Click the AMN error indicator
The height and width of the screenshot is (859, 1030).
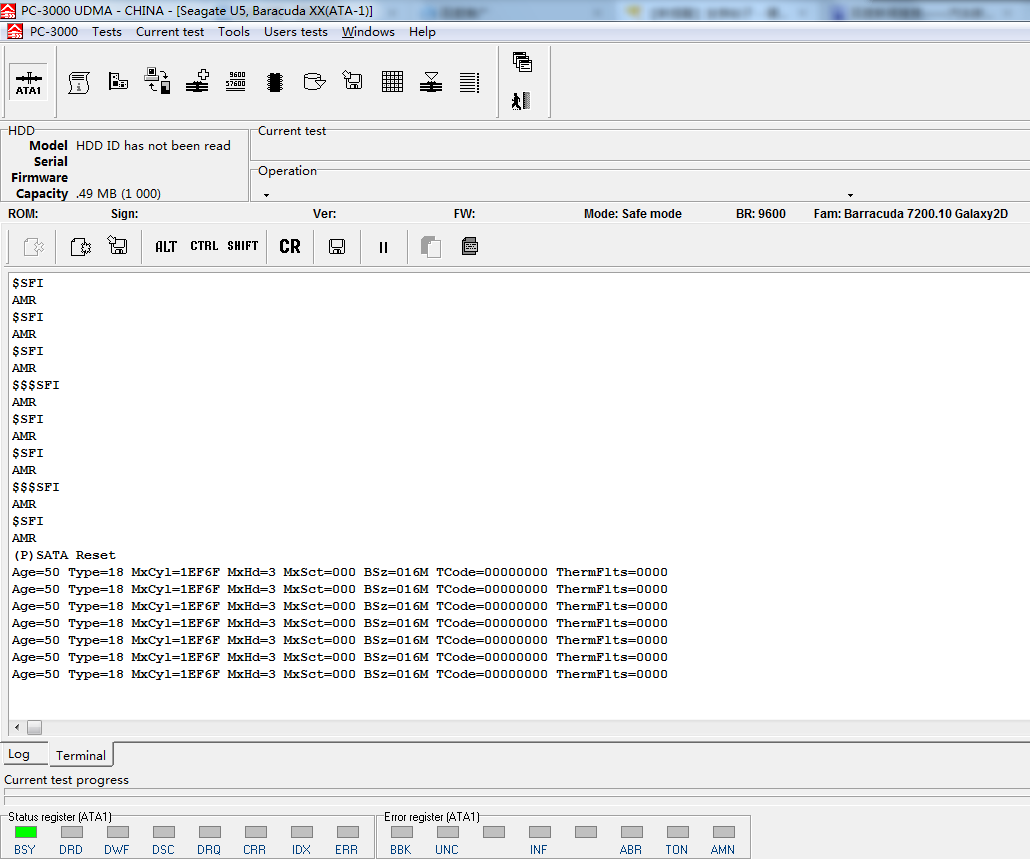click(723, 832)
